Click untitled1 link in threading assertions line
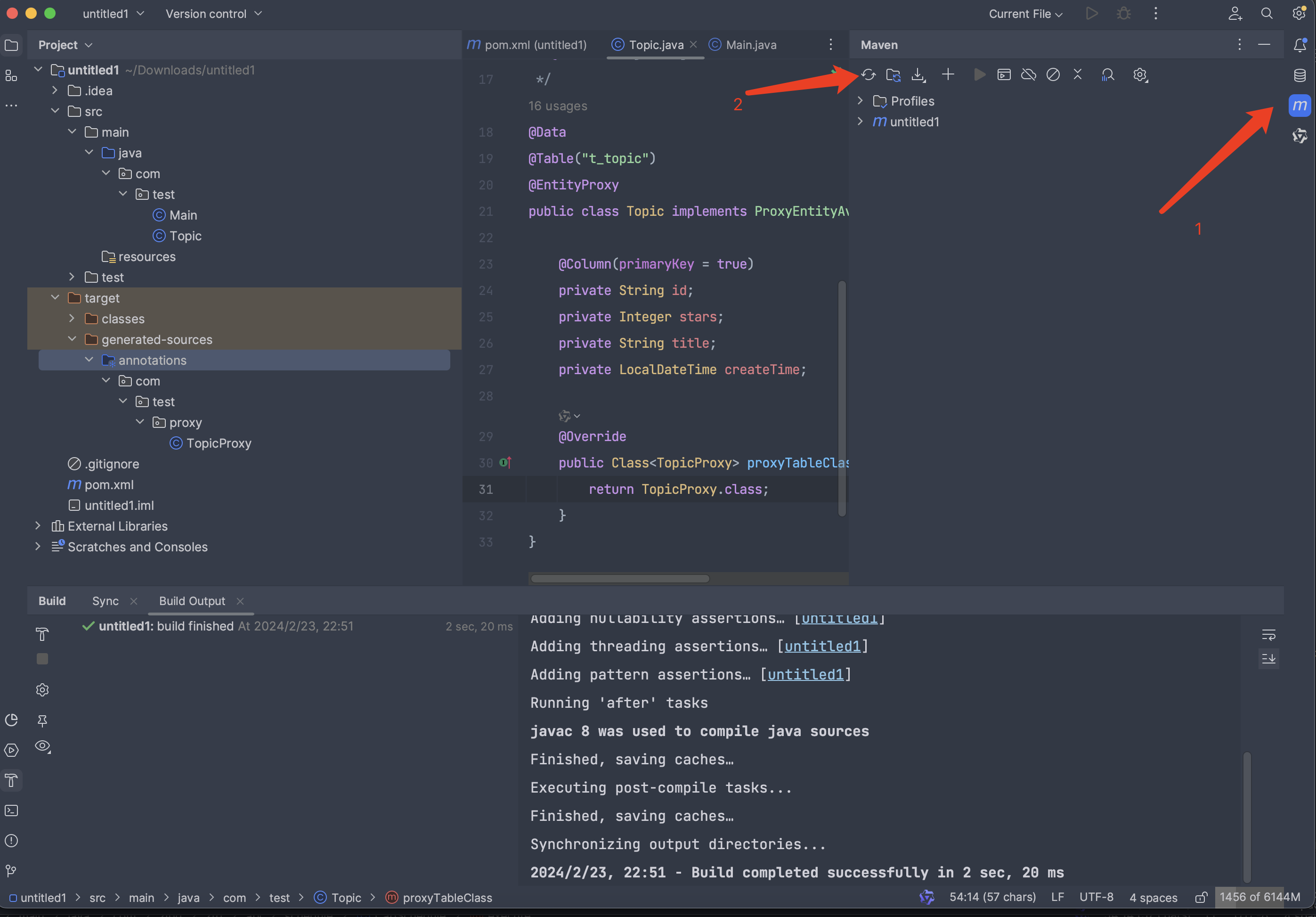 point(822,647)
